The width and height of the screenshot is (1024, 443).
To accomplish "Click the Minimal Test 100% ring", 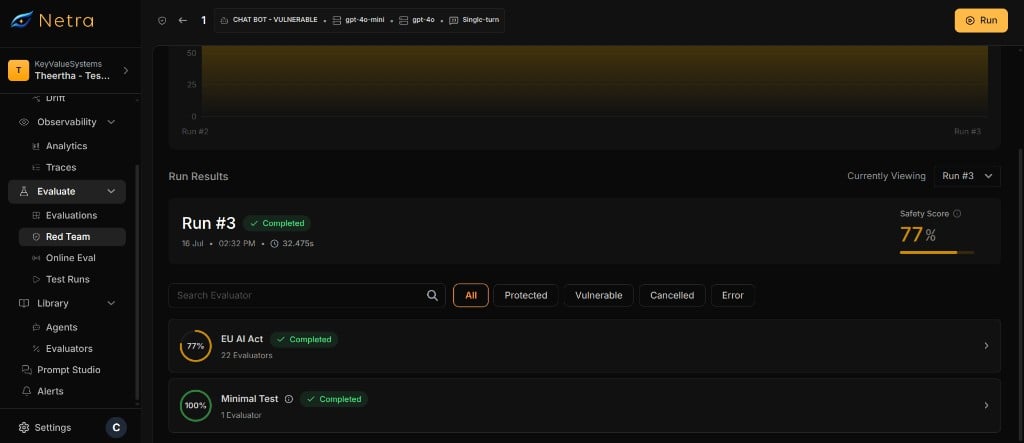I will (x=195, y=405).
